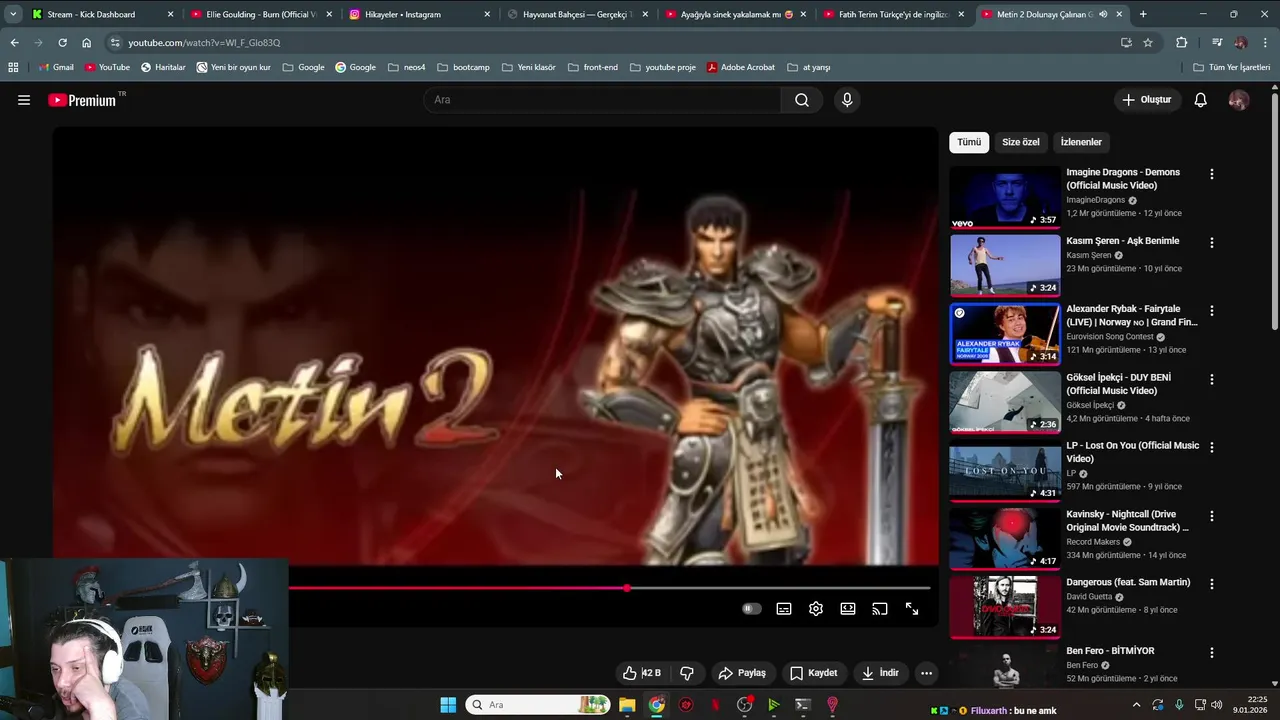Viewport: 1280px width, 720px height.
Task: Open Haritalar bookmark
Action: pos(163,67)
